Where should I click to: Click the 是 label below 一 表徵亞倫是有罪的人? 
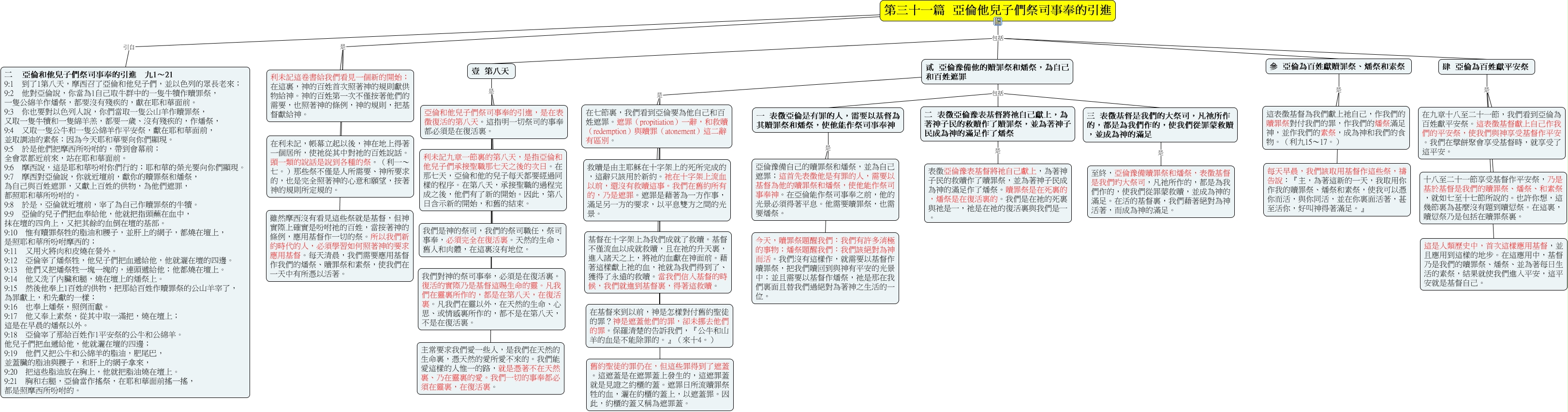[x=828, y=148]
